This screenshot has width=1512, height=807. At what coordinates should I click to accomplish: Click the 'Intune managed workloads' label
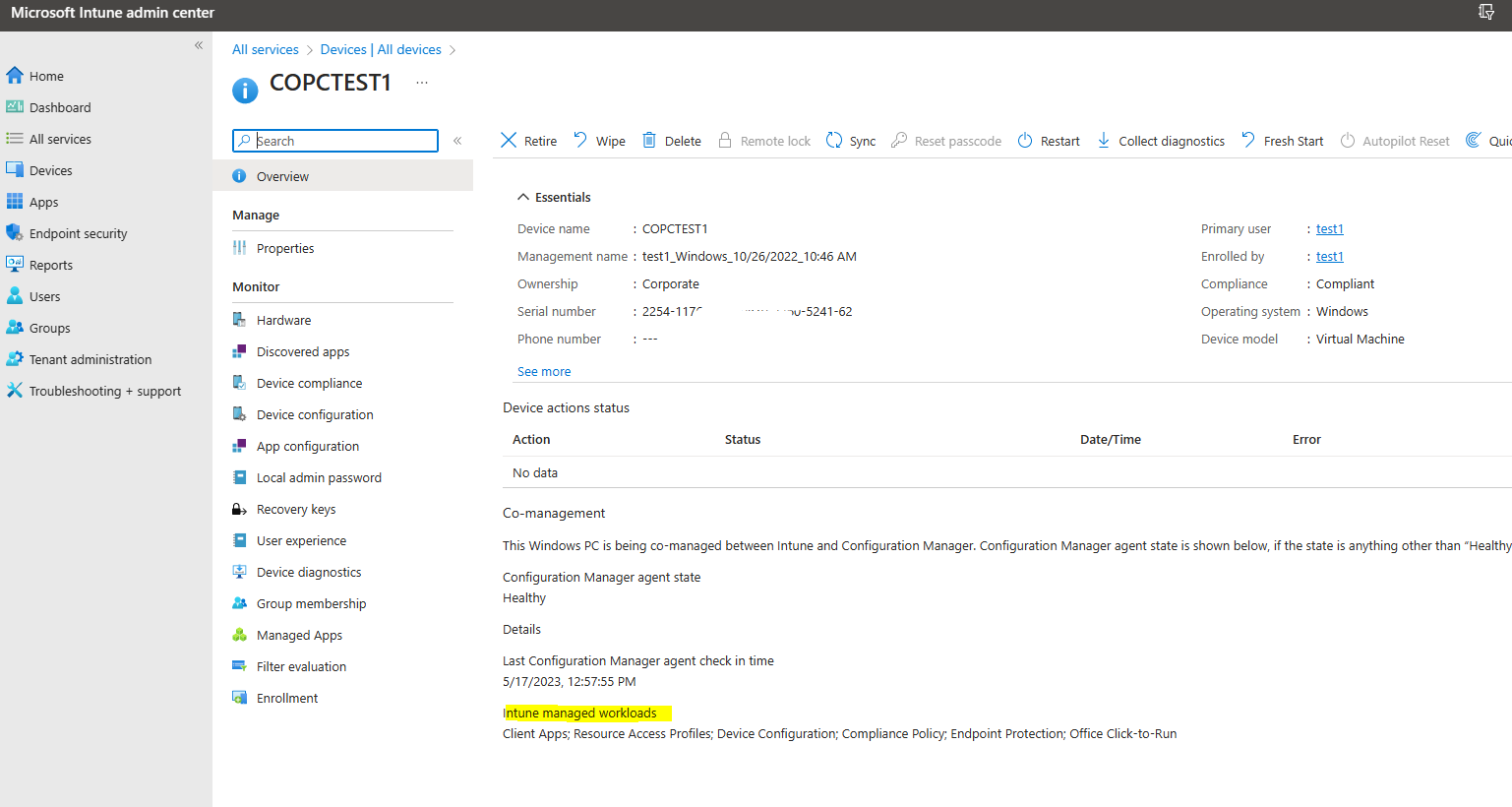[x=580, y=713]
